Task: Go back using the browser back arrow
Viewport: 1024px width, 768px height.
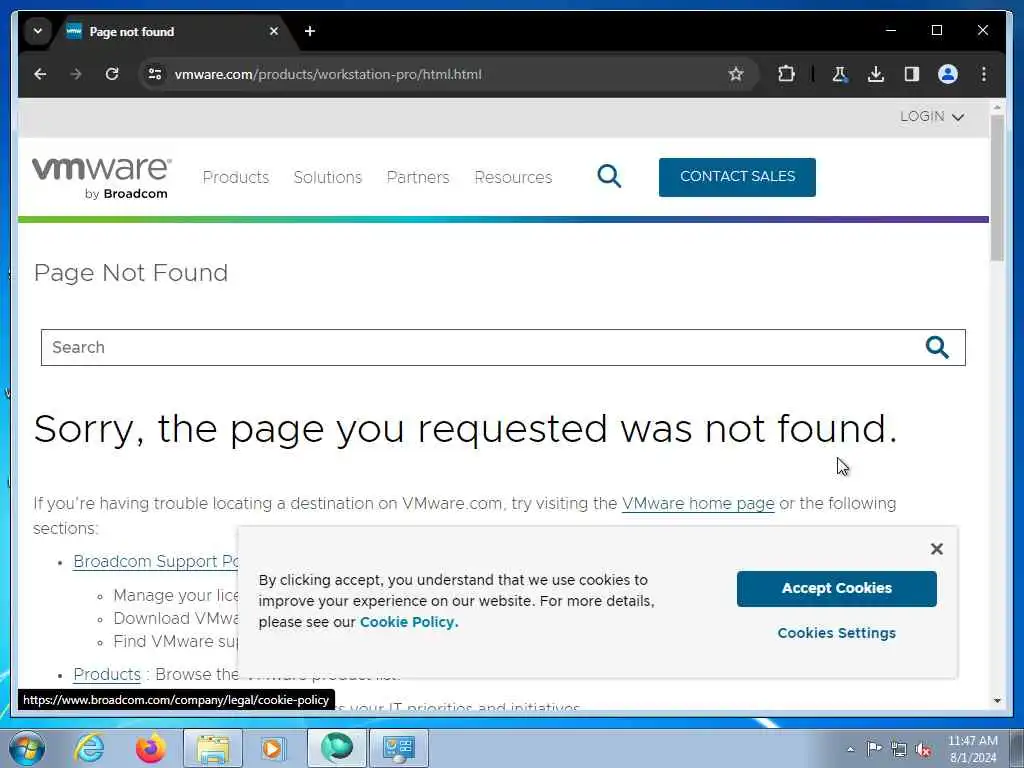Action: pos(40,74)
